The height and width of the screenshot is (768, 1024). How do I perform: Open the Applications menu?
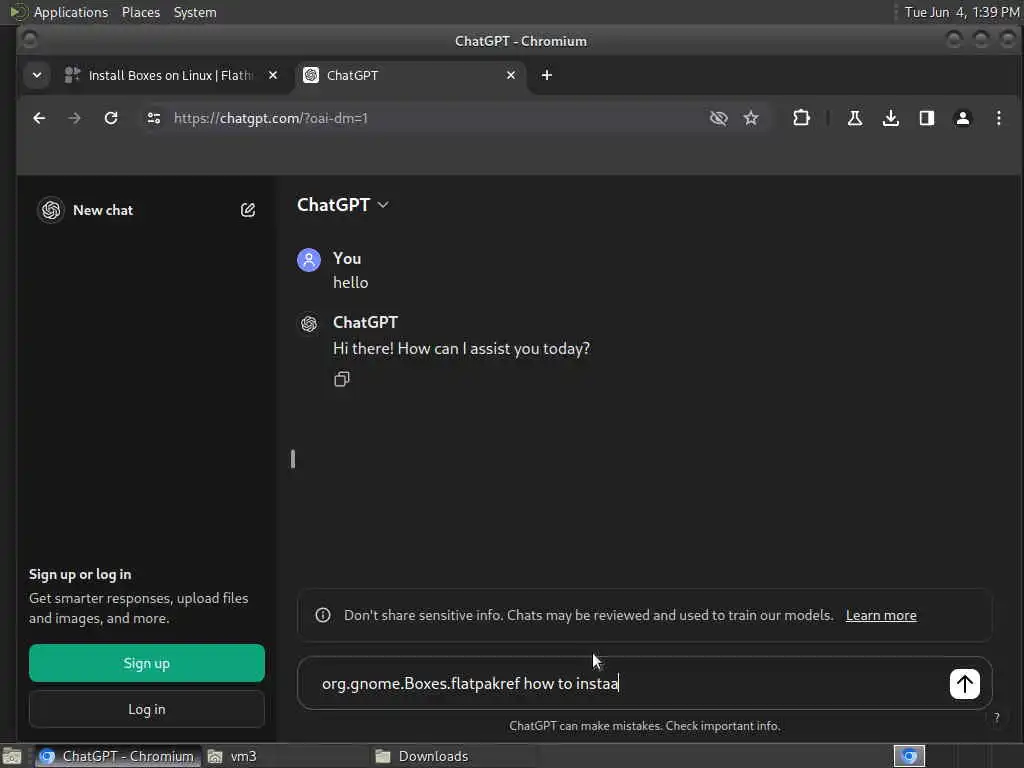coord(71,12)
